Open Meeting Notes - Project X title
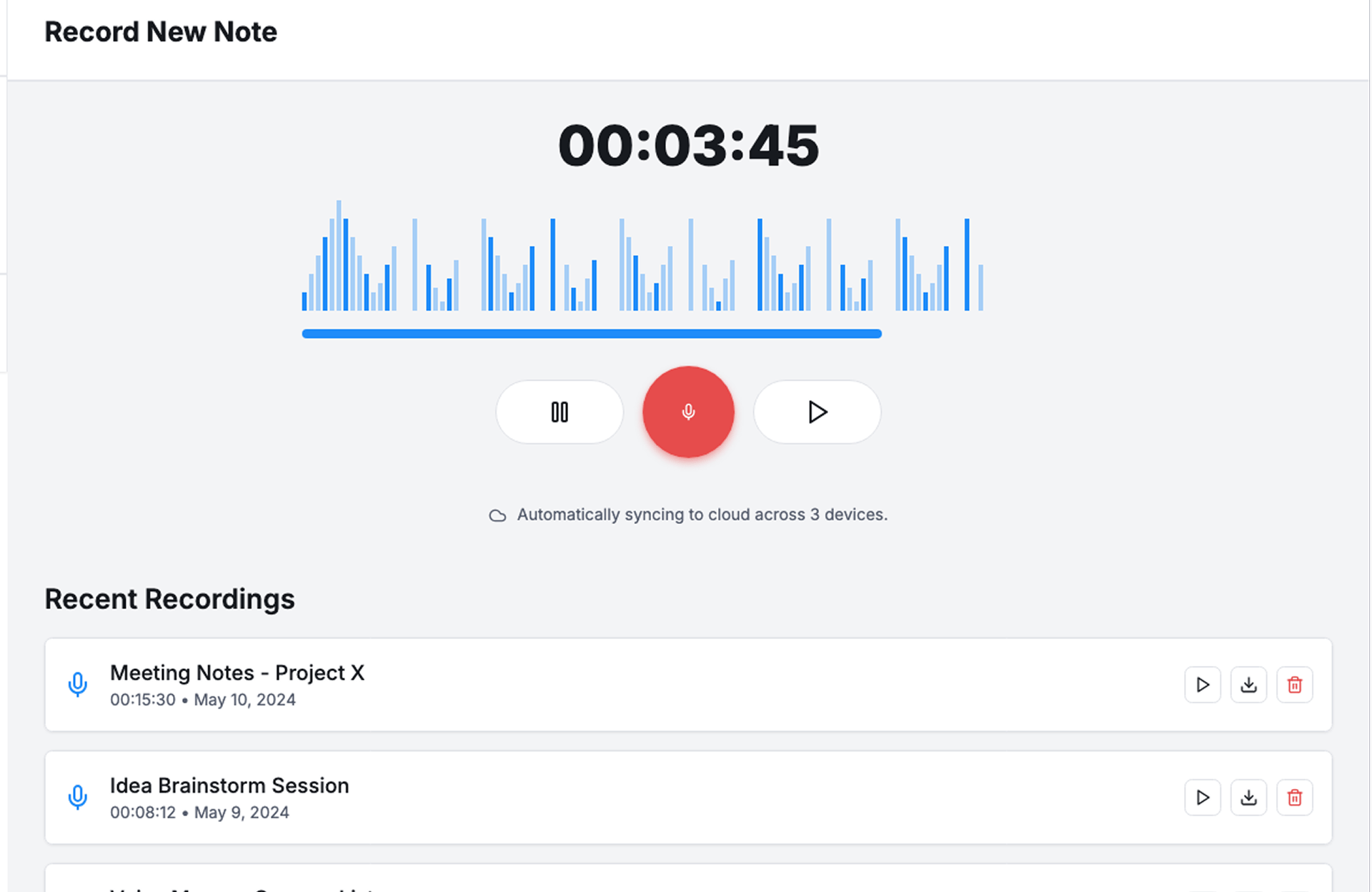This screenshot has height=892, width=1372. click(237, 673)
